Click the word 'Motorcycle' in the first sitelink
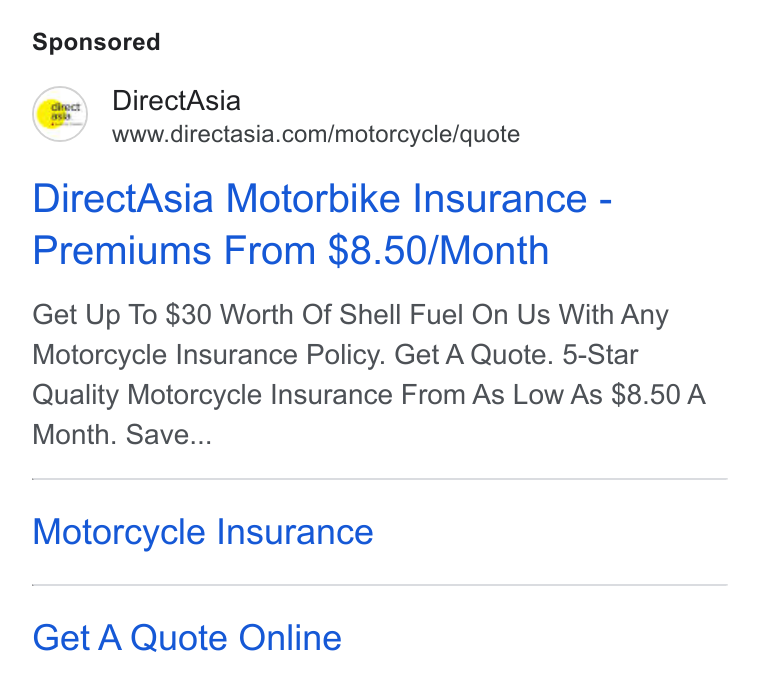The width and height of the screenshot is (760, 690). click(119, 533)
